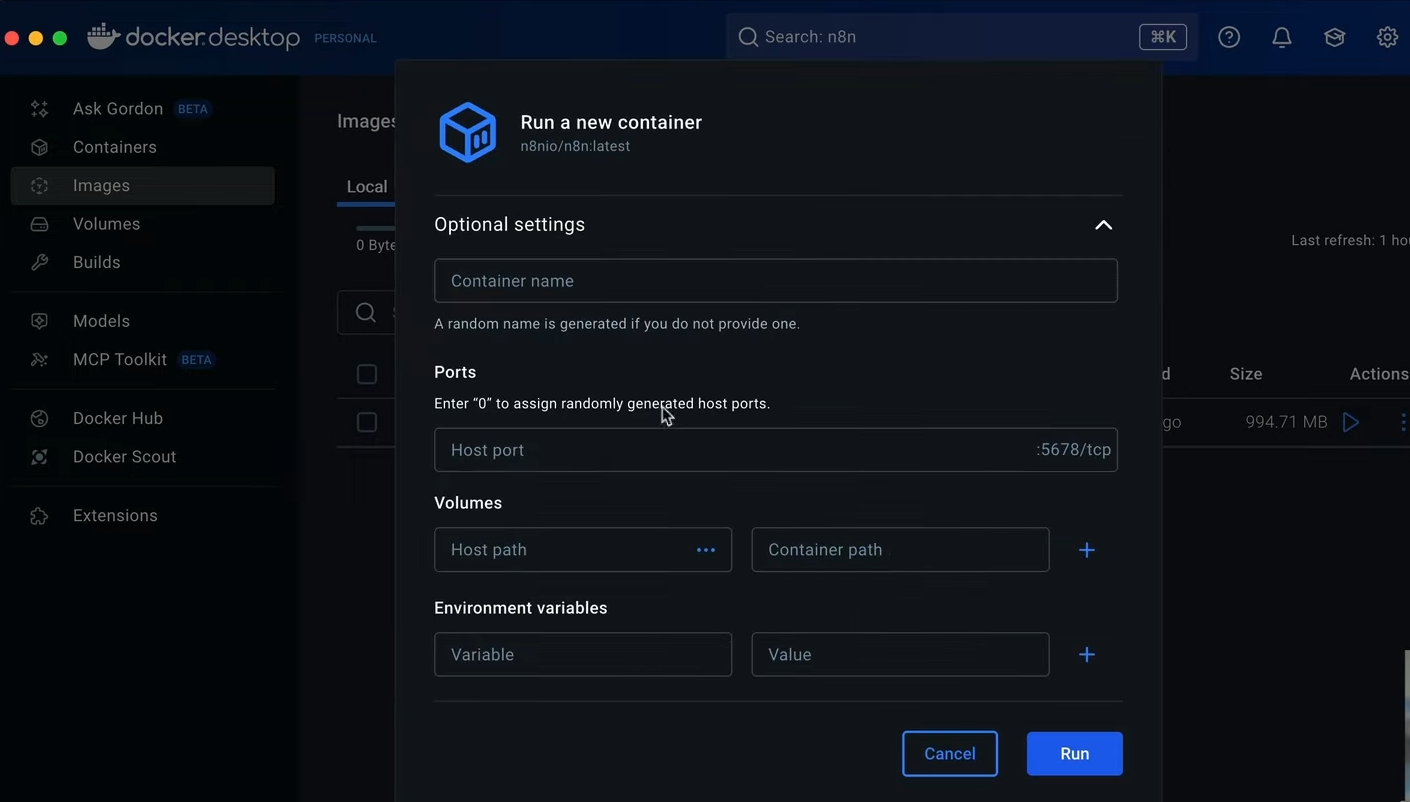Screen dimensions: 1410x802
Task: Click the BETA badge next to Ask Gordon
Action: [x=193, y=109]
